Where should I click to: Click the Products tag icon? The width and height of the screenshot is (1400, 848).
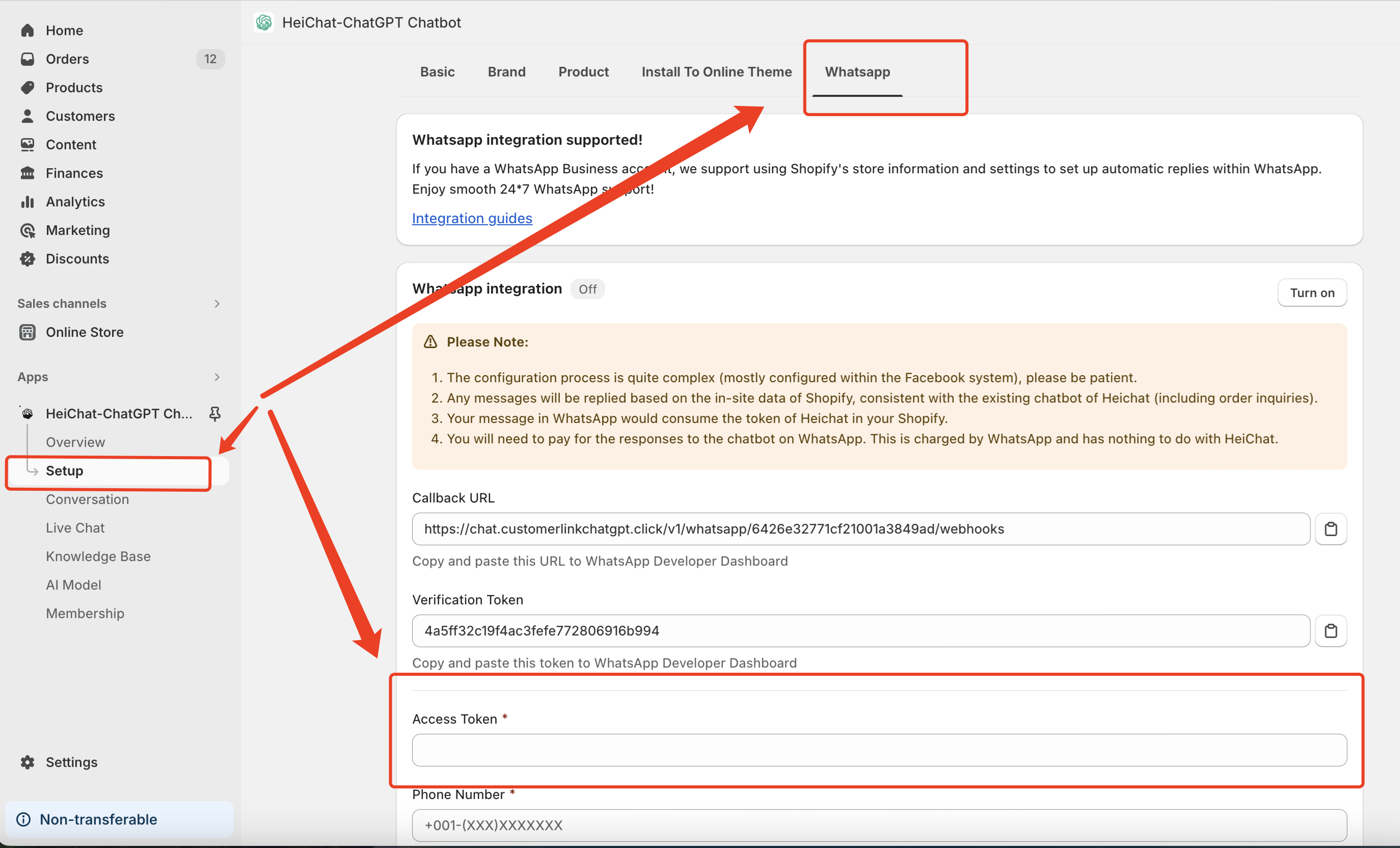pyautogui.click(x=28, y=88)
